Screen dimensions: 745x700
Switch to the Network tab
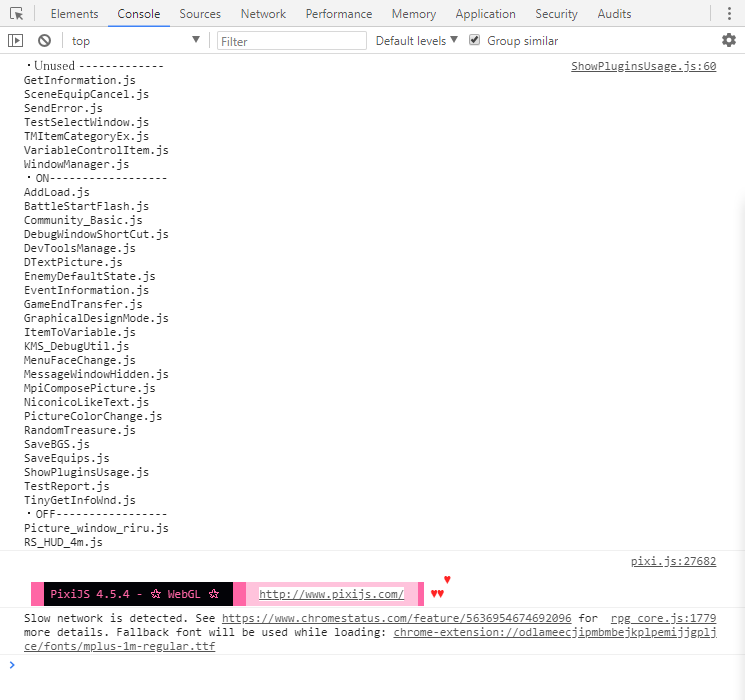(x=263, y=14)
